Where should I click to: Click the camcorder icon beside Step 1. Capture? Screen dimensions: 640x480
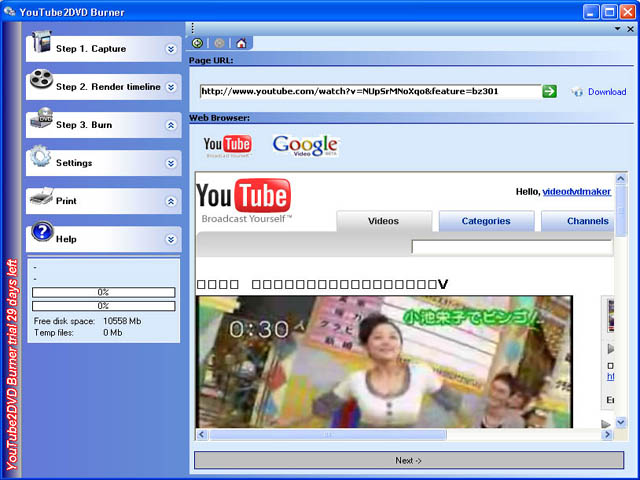pos(42,42)
